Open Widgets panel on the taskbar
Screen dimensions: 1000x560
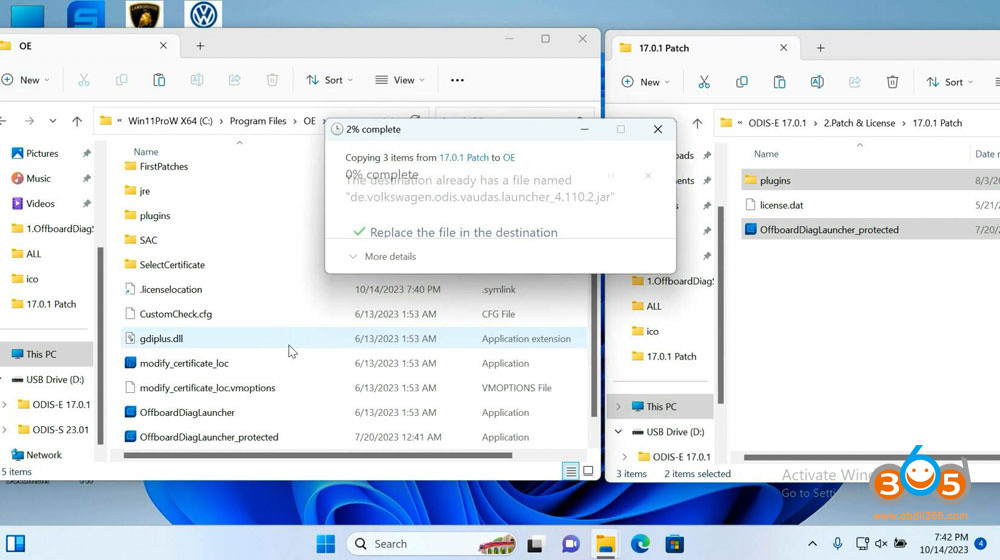(15, 543)
